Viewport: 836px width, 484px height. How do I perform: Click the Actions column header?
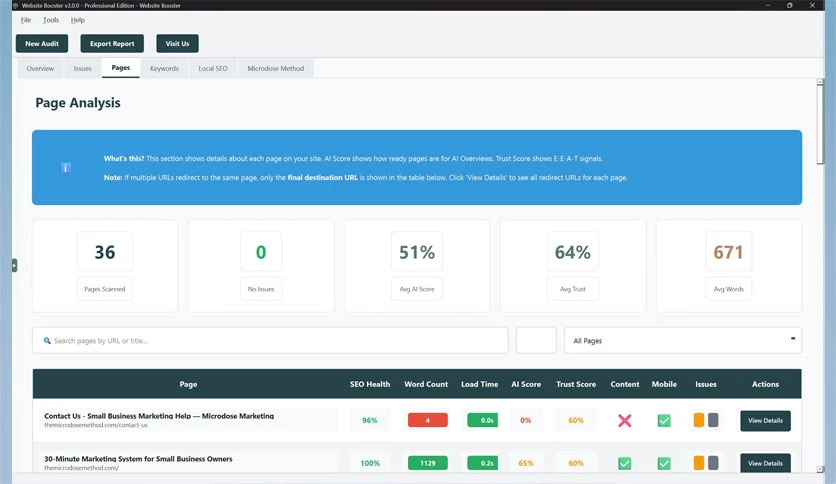pyautogui.click(x=765, y=384)
